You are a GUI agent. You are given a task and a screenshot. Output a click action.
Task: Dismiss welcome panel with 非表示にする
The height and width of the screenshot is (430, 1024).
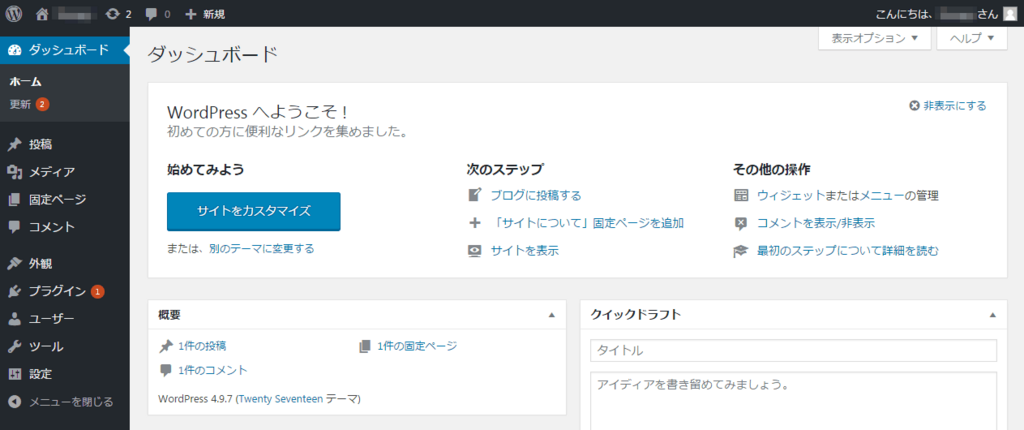click(x=948, y=105)
